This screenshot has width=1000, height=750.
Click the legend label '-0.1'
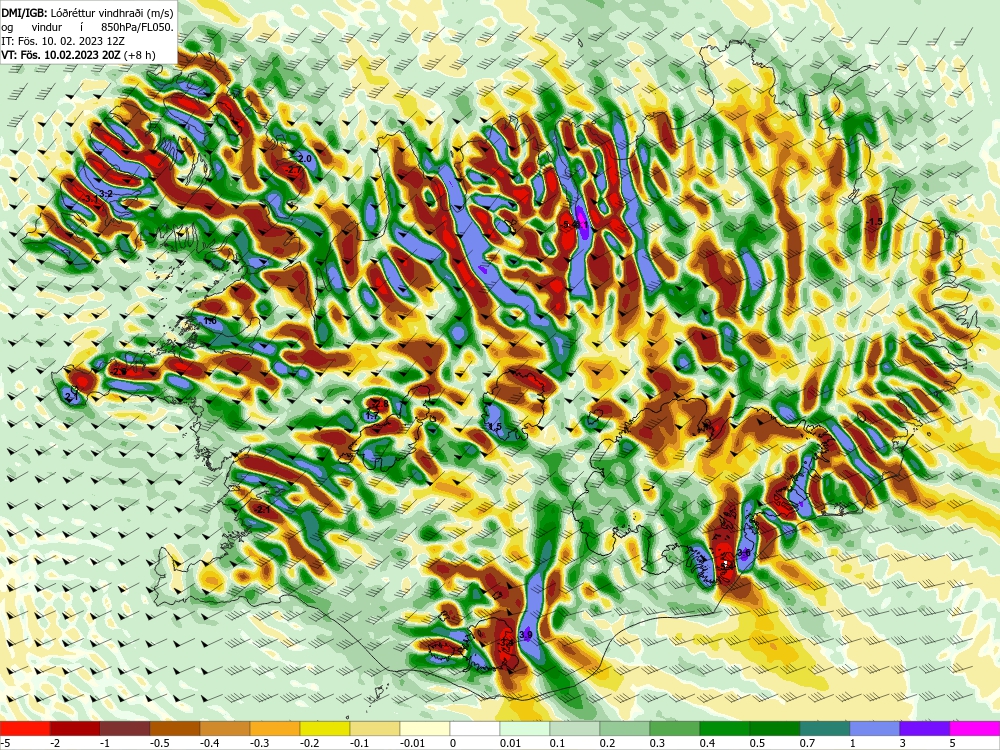[360, 743]
